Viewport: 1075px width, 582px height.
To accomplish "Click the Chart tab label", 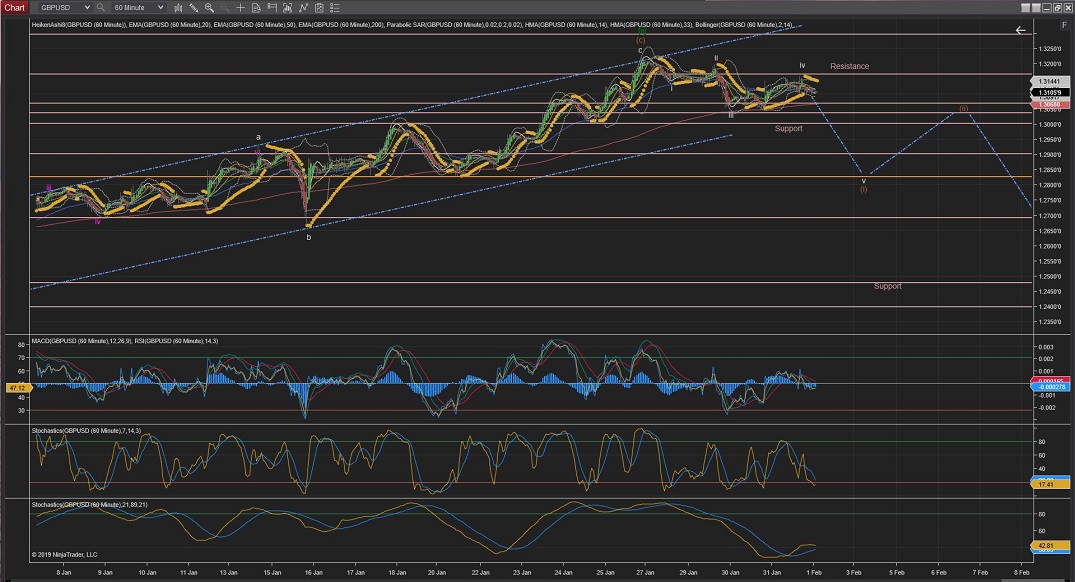I will [x=14, y=7].
